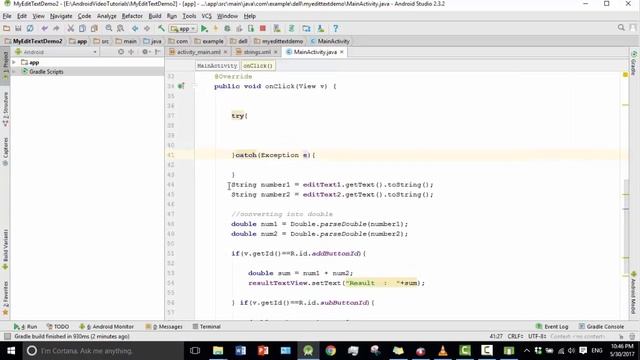Click the Synchronize toolbar icon
This screenshot has height=360, width=640.
pos(30,28)
